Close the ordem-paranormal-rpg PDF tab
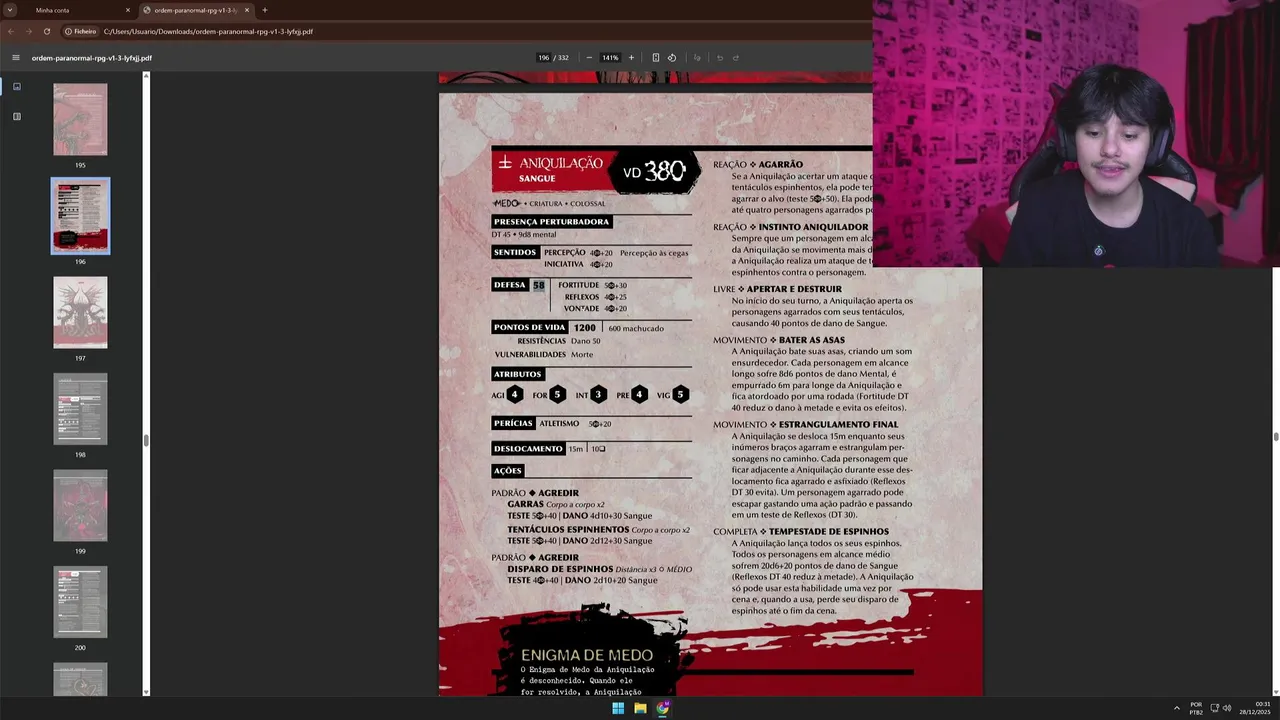The image size is (1280, 720). tap(246, 10)
